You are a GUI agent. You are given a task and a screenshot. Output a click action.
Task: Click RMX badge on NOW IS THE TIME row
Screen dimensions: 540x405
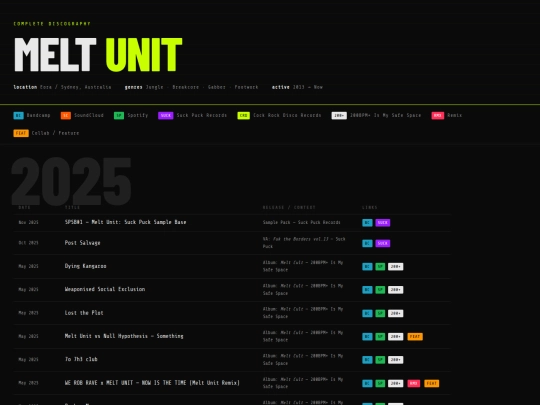[x=414, y=383]
